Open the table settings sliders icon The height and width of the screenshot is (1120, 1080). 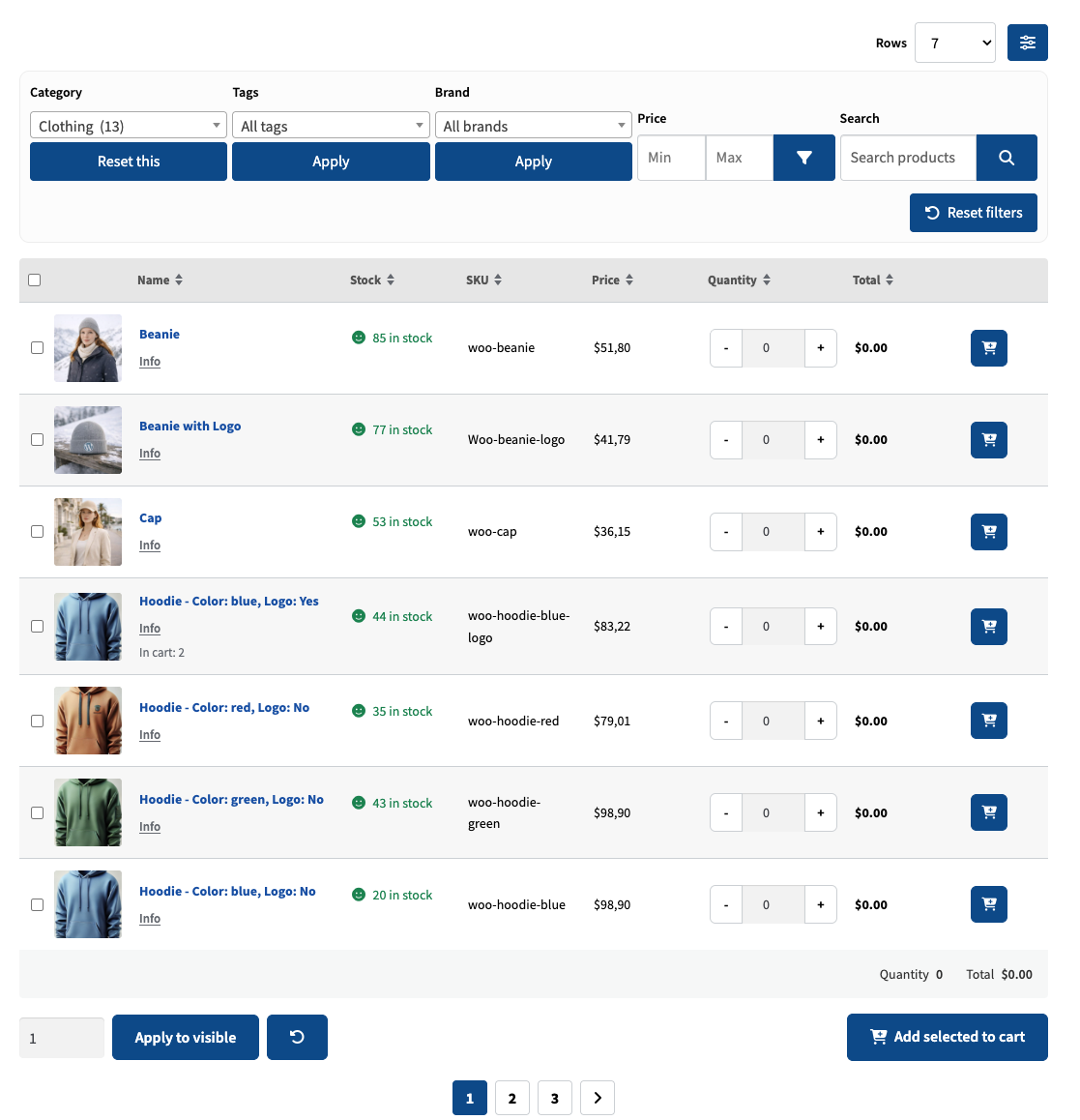tap(1027, 43)
